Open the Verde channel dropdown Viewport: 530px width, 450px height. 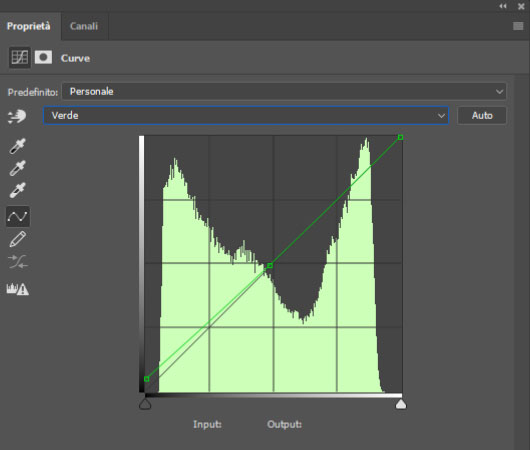point(246,115)
